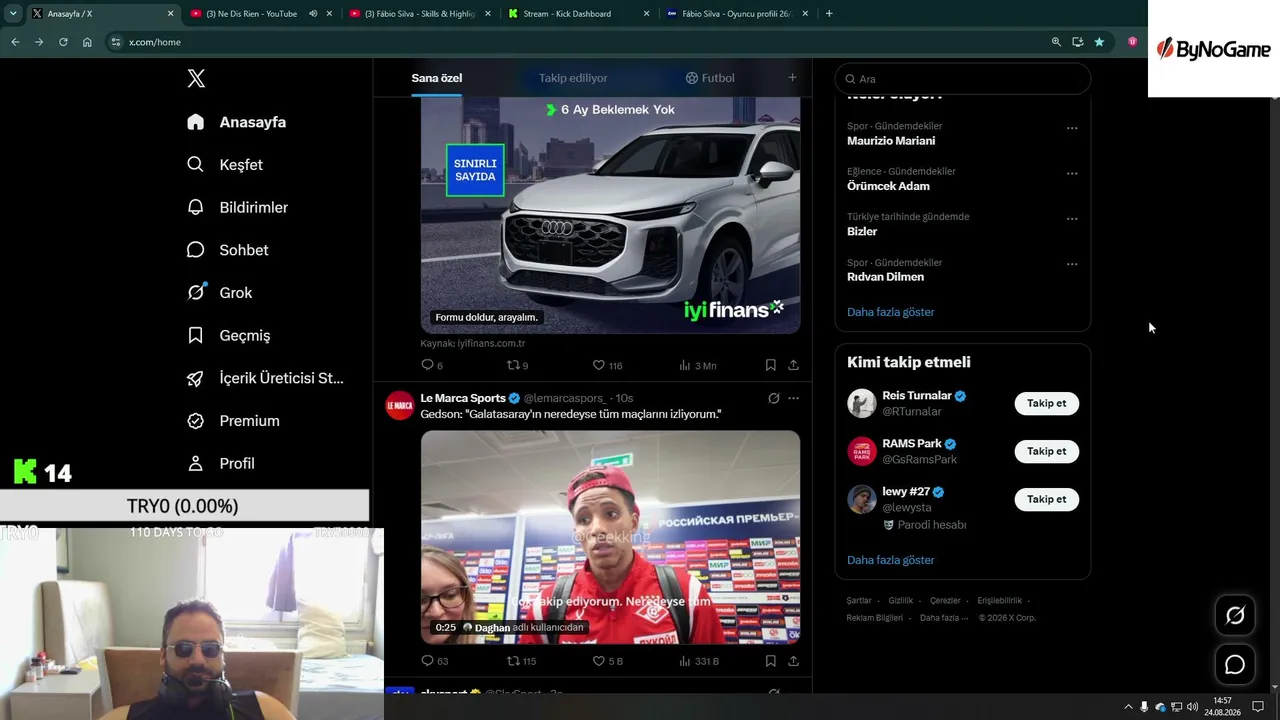The image size is (1280, 720).
Task: Bookmark this page with the star icon
Action: pyautogui.click(x=1099, y=42)
